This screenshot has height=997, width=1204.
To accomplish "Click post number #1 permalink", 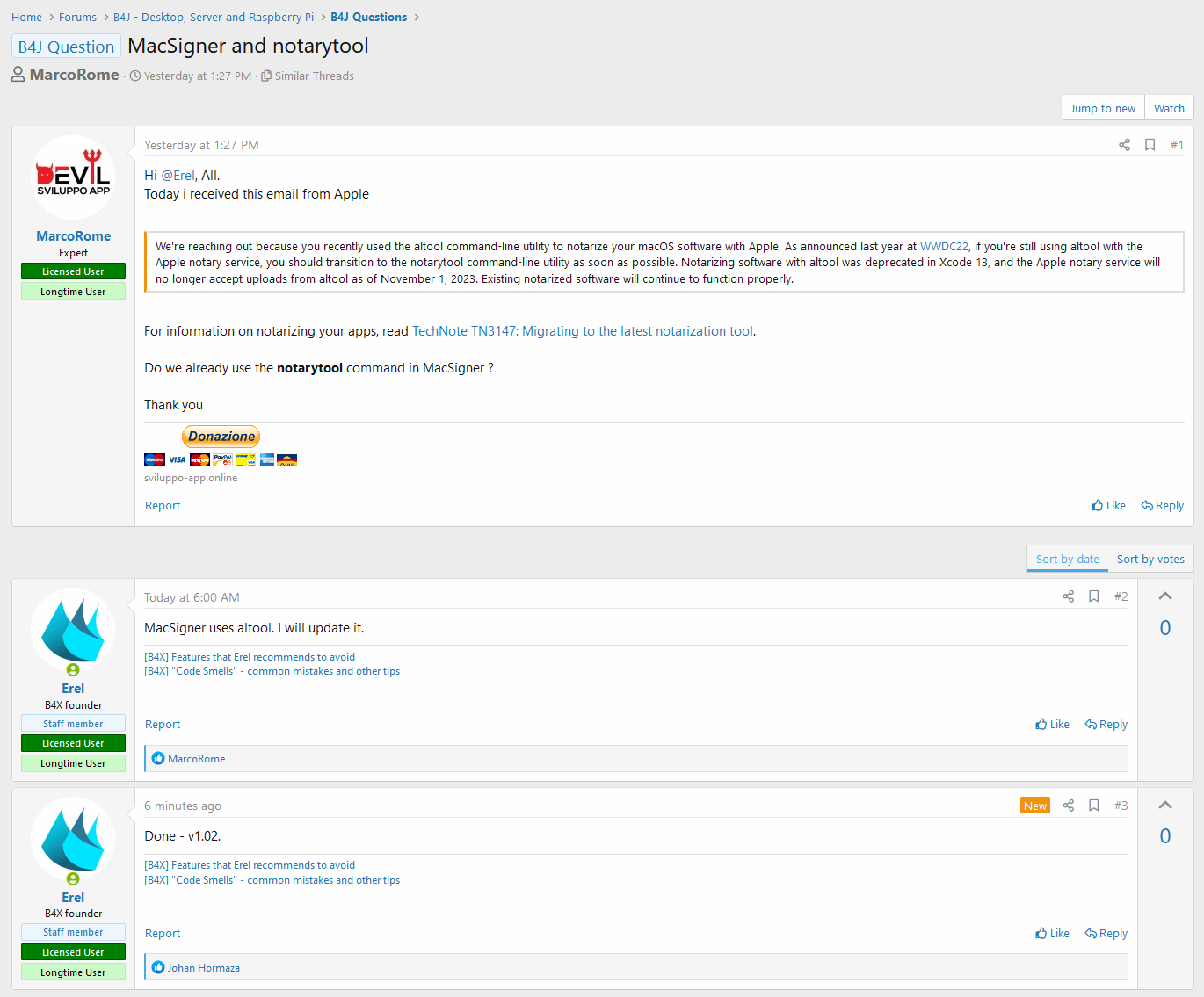I will (x=1177, y=145).
